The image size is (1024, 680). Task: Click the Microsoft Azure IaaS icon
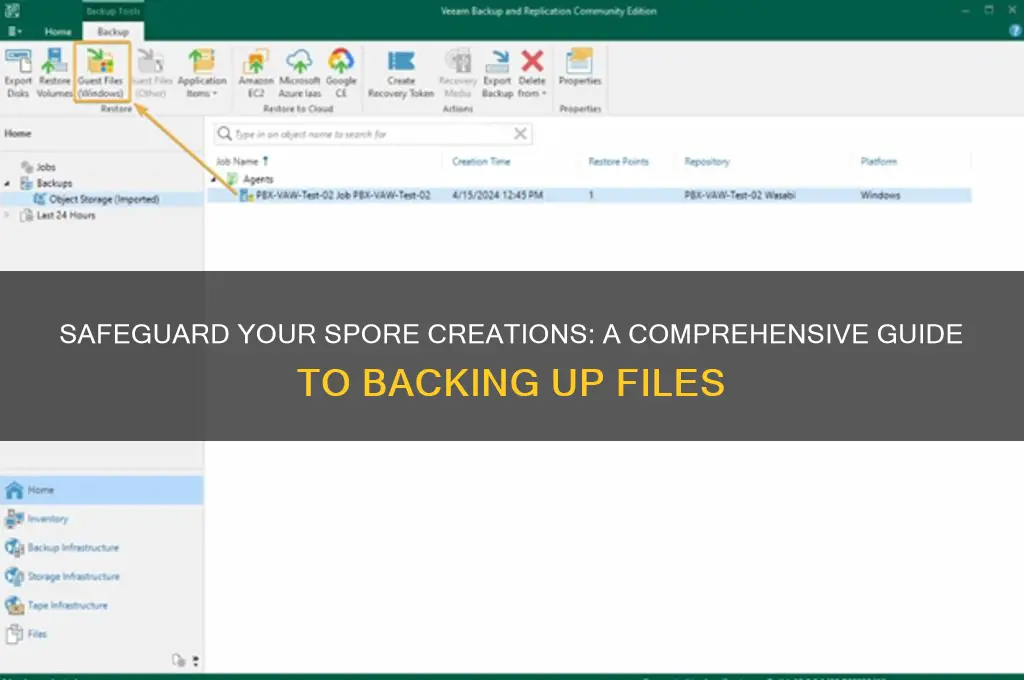pyautogui.click(x=299, y=70)
